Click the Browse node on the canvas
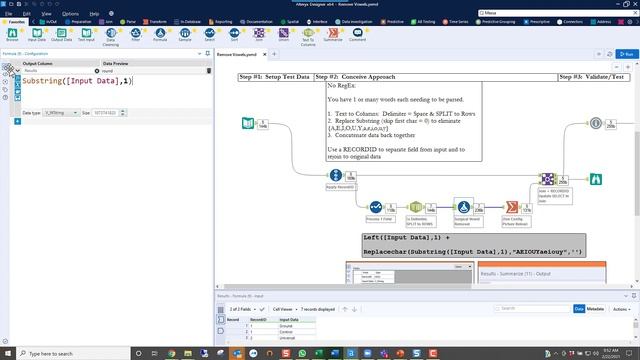The image size is (640, 360). pyautogui.click(x=596, y=179)
